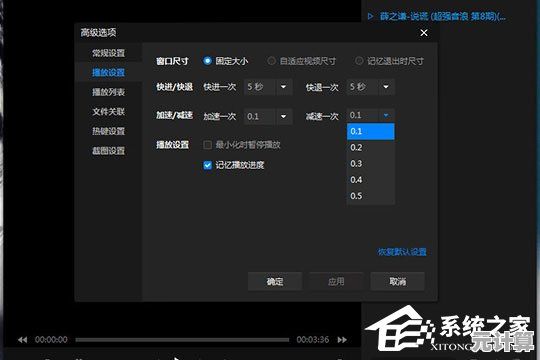Pick 0.1 in the dropdown list
The height and width of the screenshot is (360, 540).
point(371,131)
